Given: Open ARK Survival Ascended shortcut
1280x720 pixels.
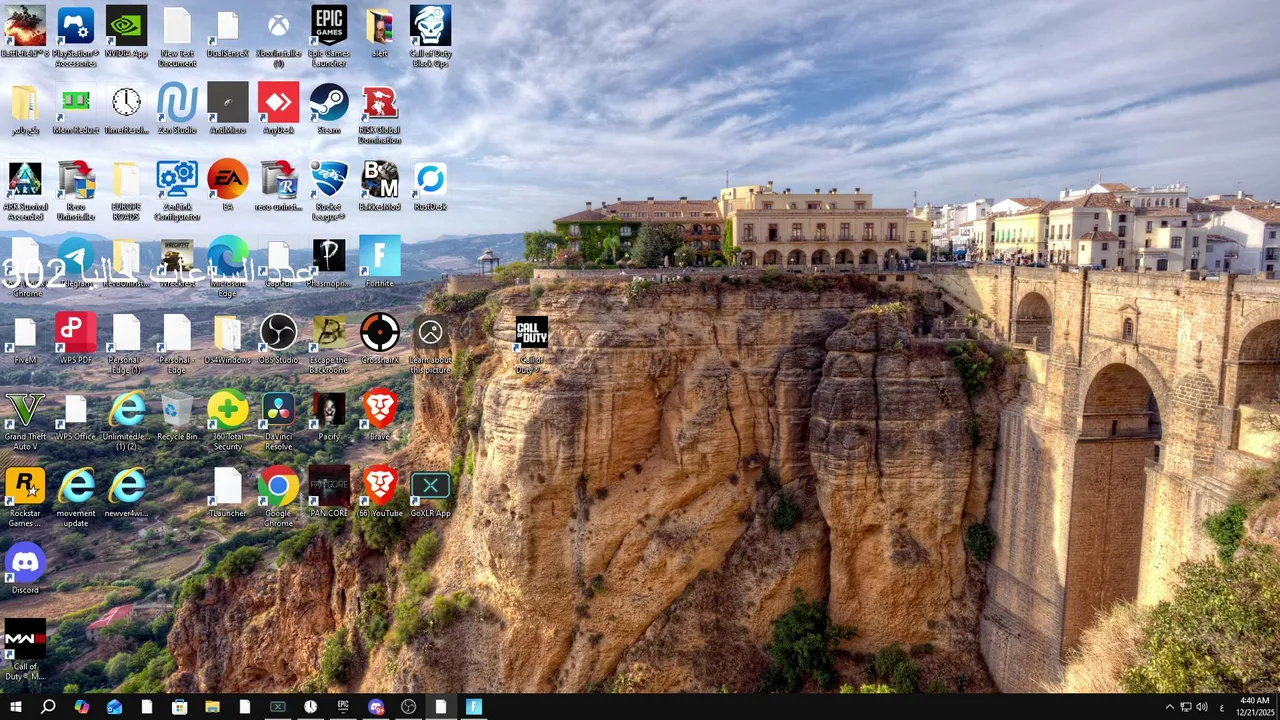Looking at the screenshot, I should tap(25, 190).
